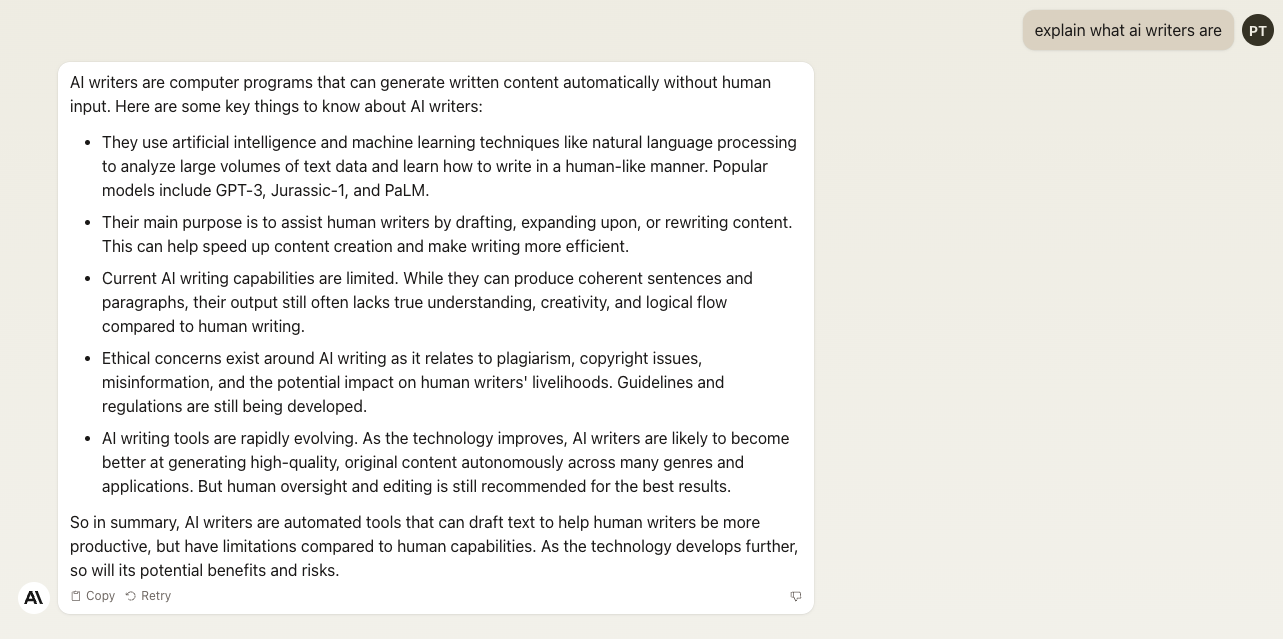
Task: Click the bullet describing limited AI writing capabilities
Action: pyautogui.click(x=427, y=302)
